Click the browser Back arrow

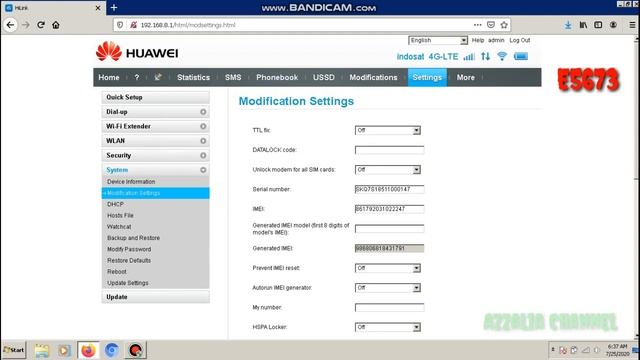[10, 25]
